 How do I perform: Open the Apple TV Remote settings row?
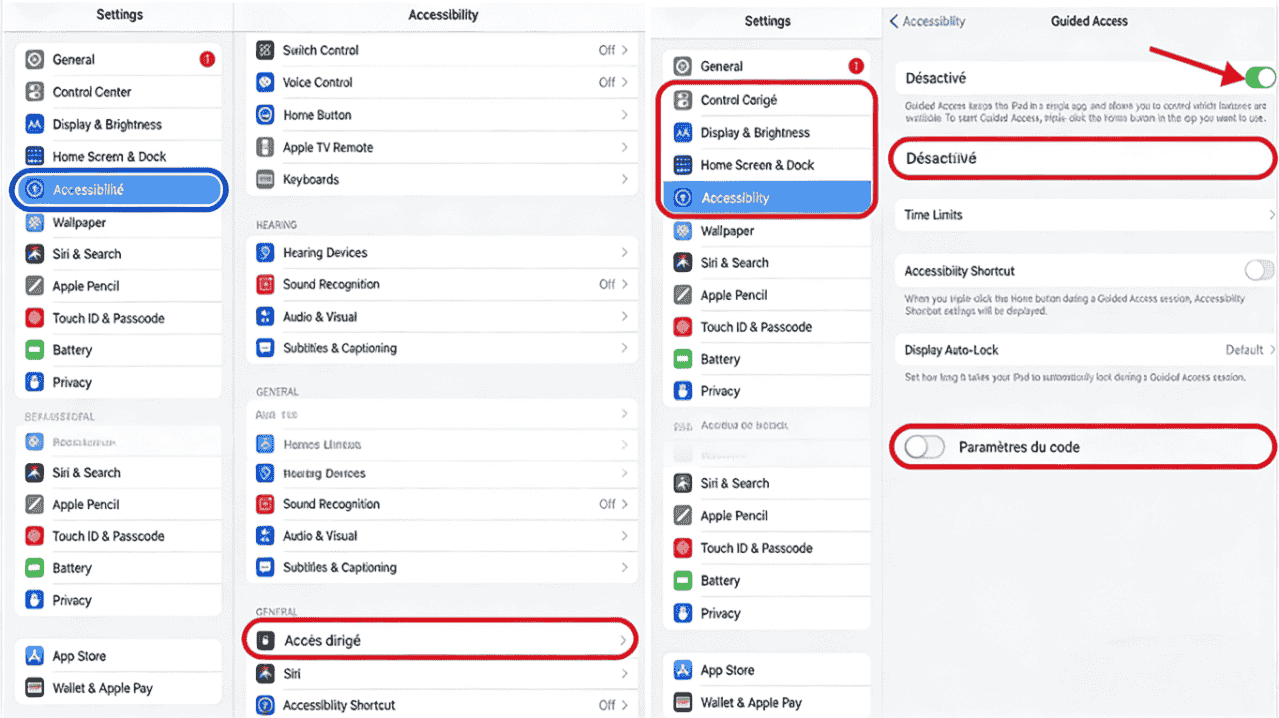click(x=440, y=148)
